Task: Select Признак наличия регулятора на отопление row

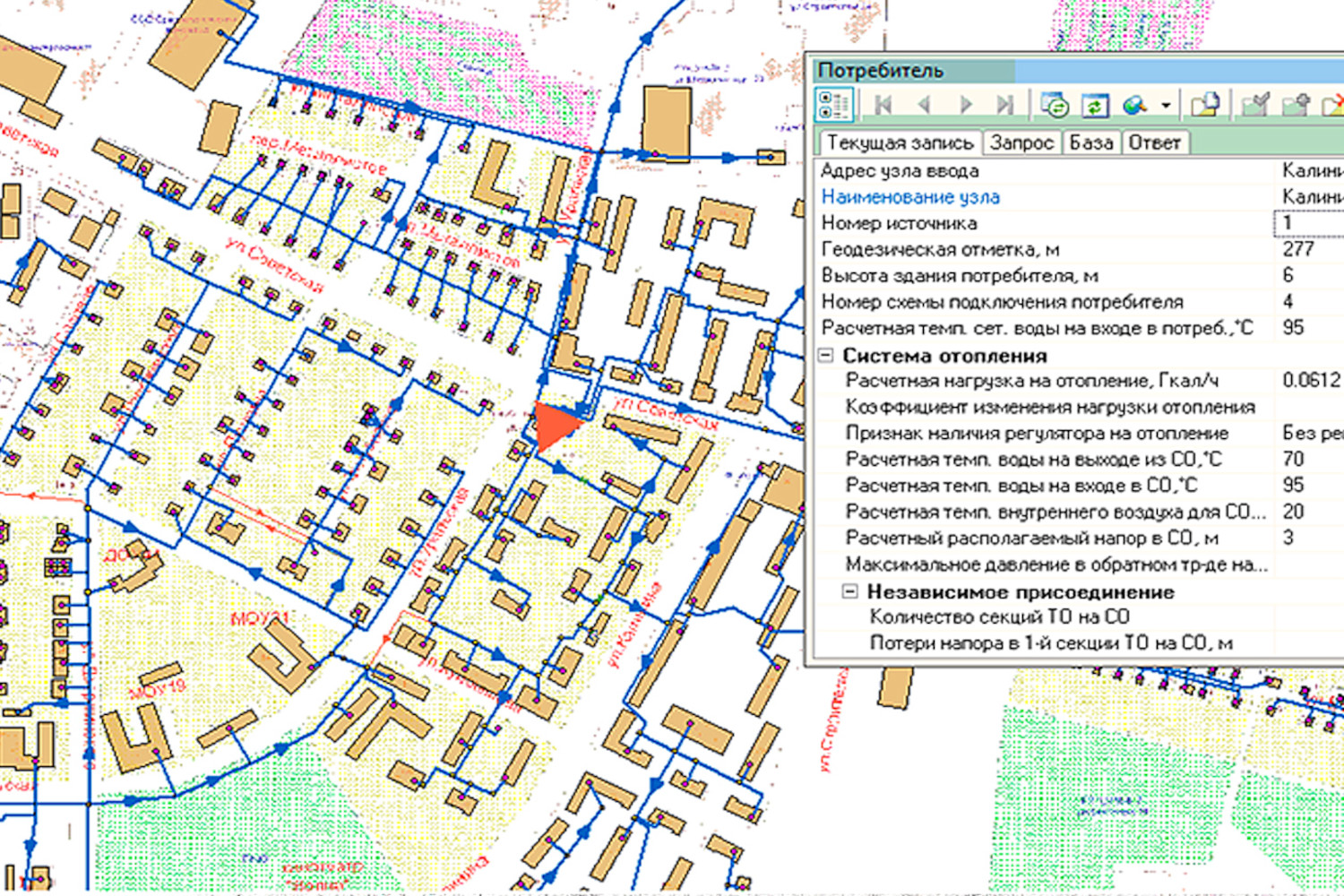Action: click(1079, 433)
